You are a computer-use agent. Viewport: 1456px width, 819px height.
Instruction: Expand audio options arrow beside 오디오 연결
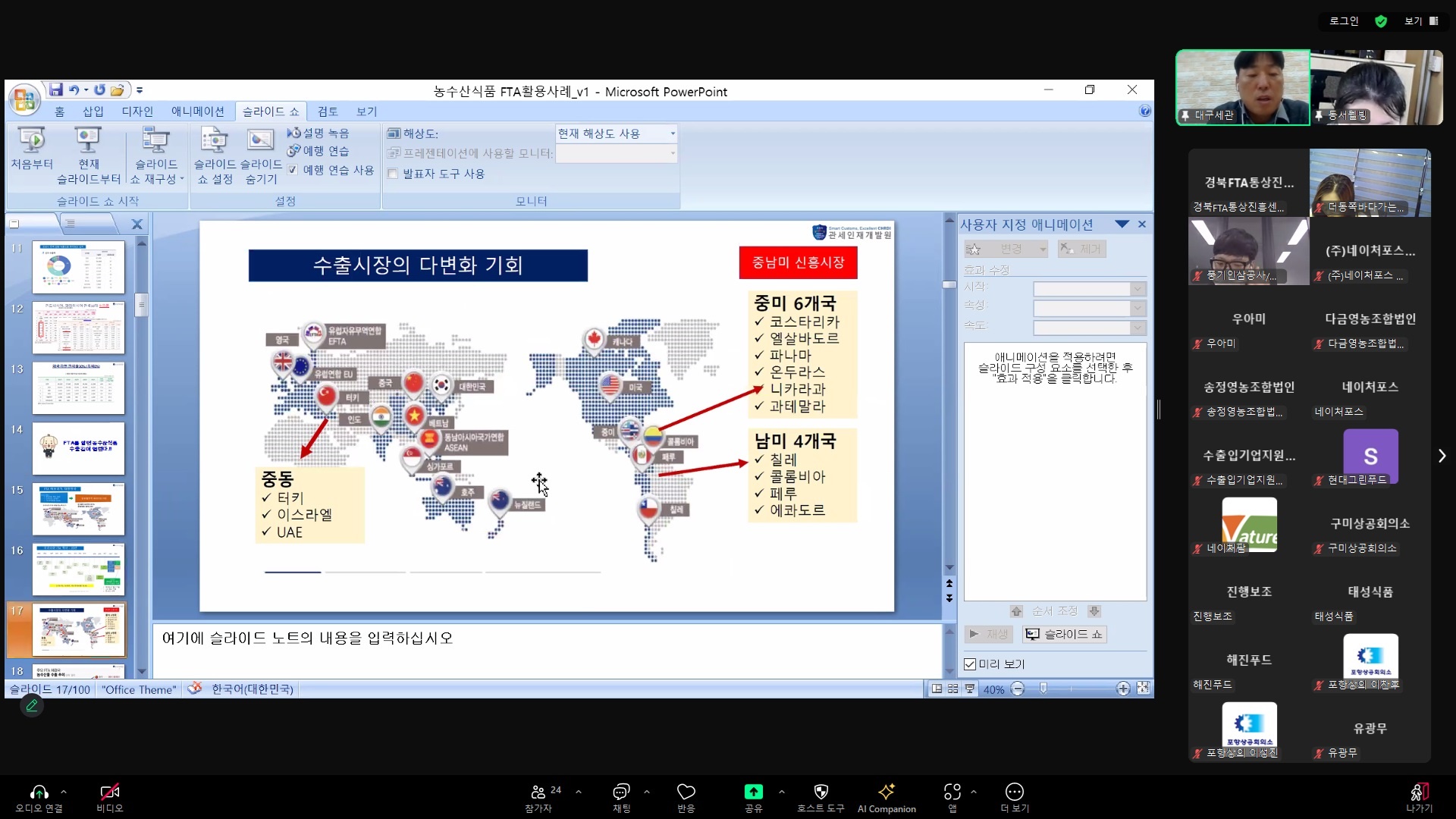pos(64,792)
